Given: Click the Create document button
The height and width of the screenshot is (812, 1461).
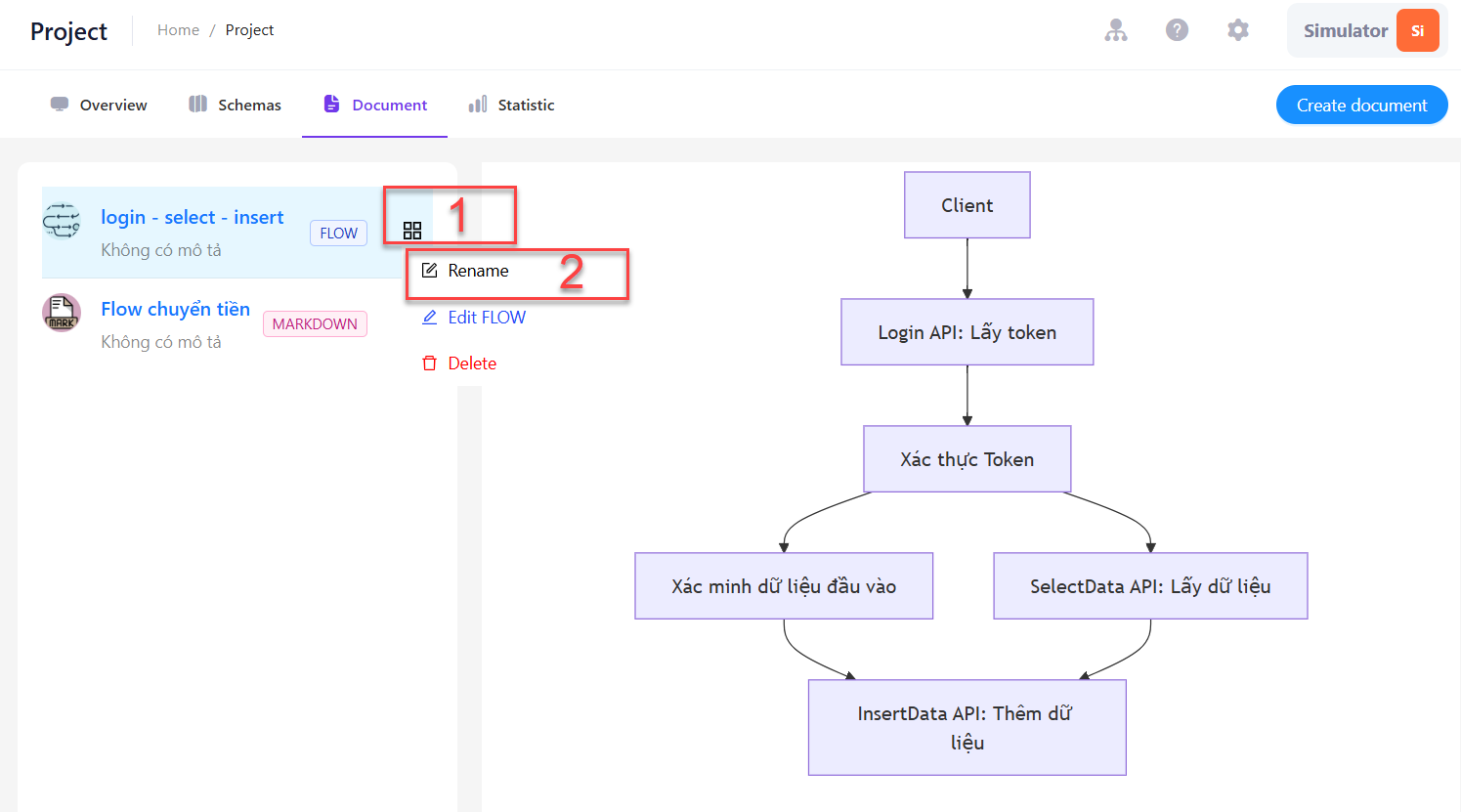Looking at the screenshot, I should (1361, 105).
